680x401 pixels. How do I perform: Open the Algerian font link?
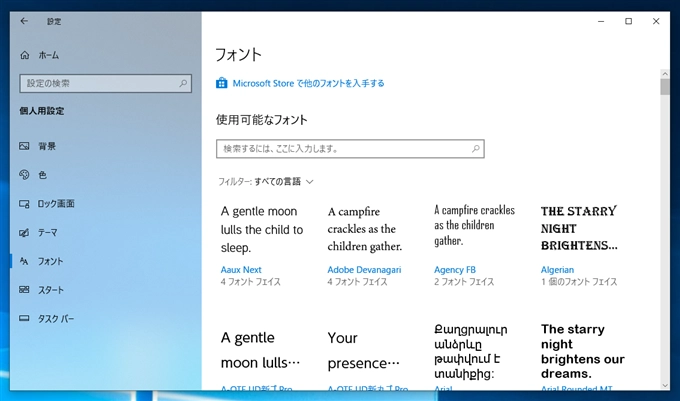click(x=557, y=270)
